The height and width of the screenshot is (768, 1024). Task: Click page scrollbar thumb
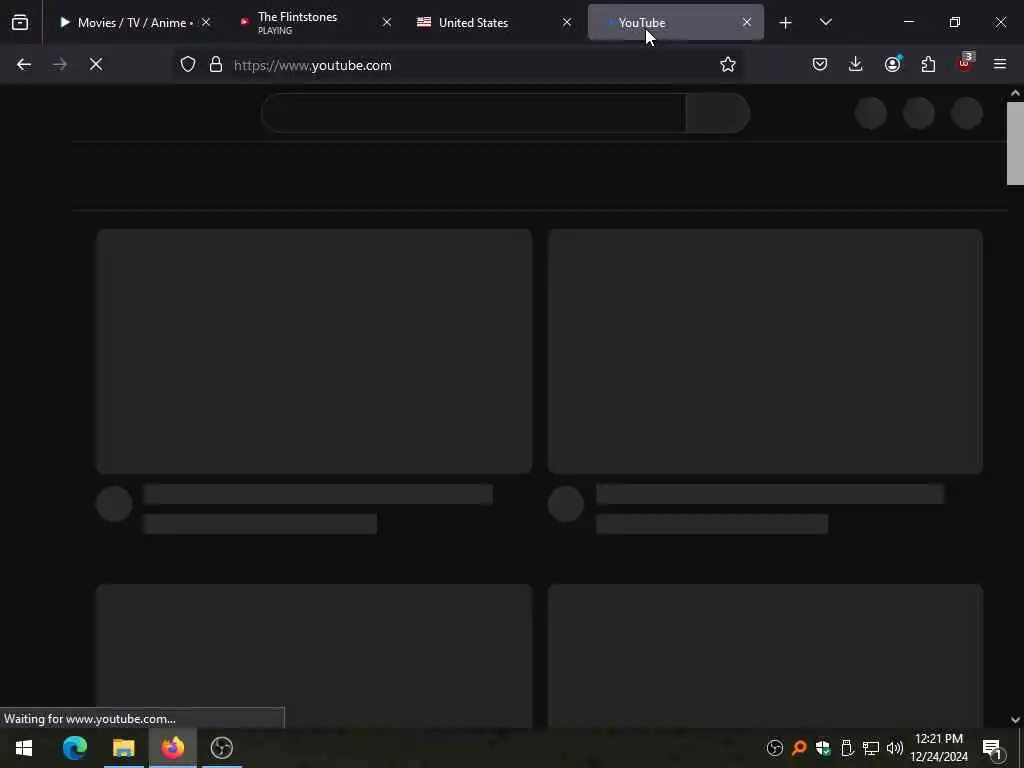1015,143
